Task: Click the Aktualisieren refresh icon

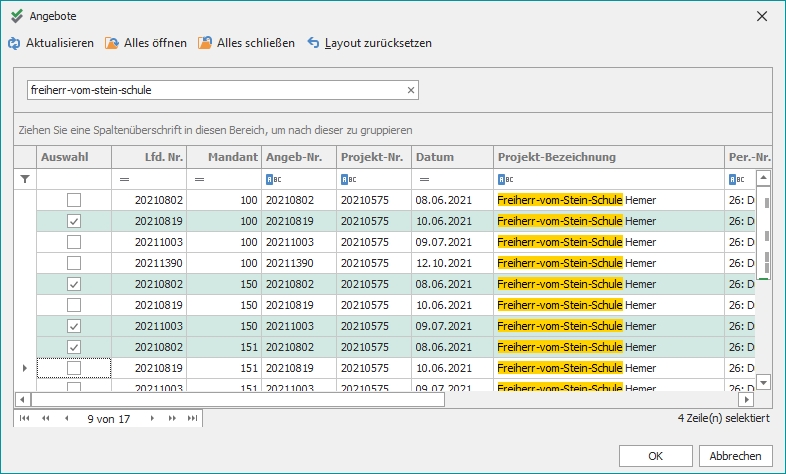Action: [14, 43]
